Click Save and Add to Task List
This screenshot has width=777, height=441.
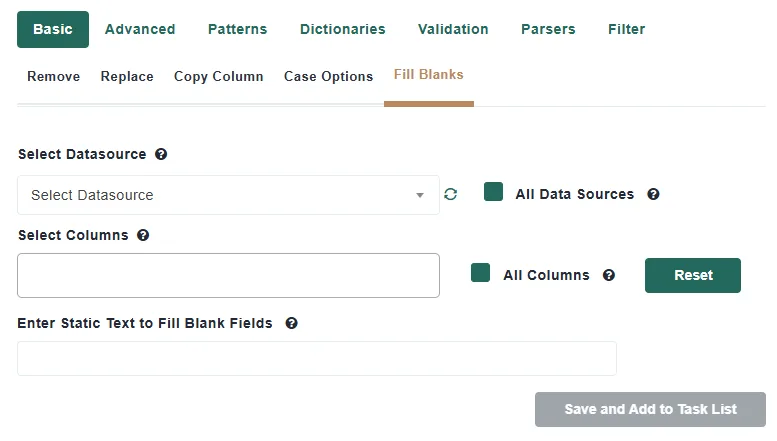pos(650,409)
